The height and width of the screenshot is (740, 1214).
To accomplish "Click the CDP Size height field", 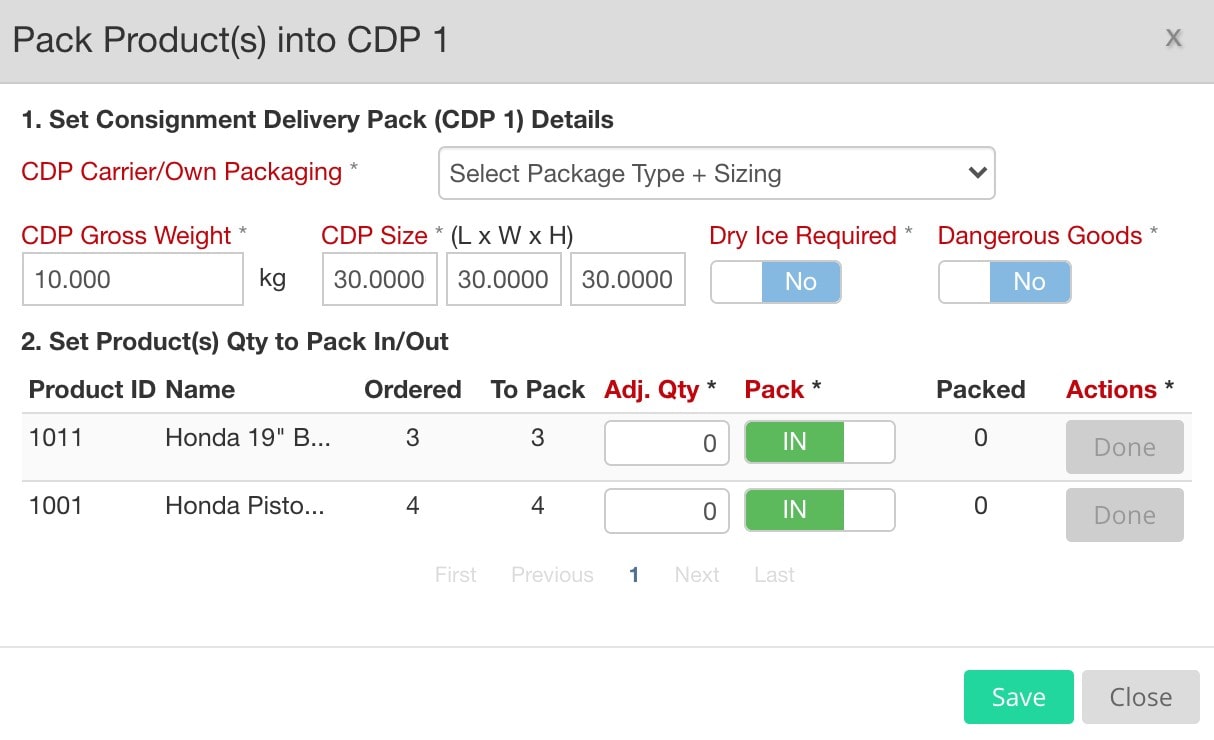I will pos(628,279).
